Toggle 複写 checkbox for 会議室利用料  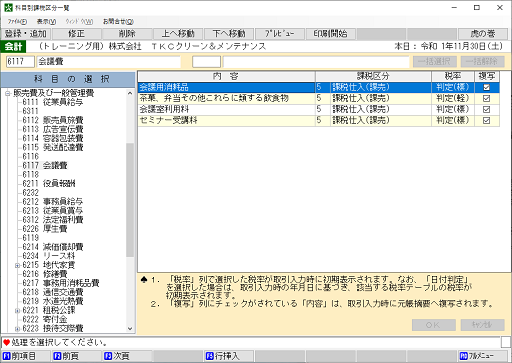pyautogui.click(x=486, y=109)
